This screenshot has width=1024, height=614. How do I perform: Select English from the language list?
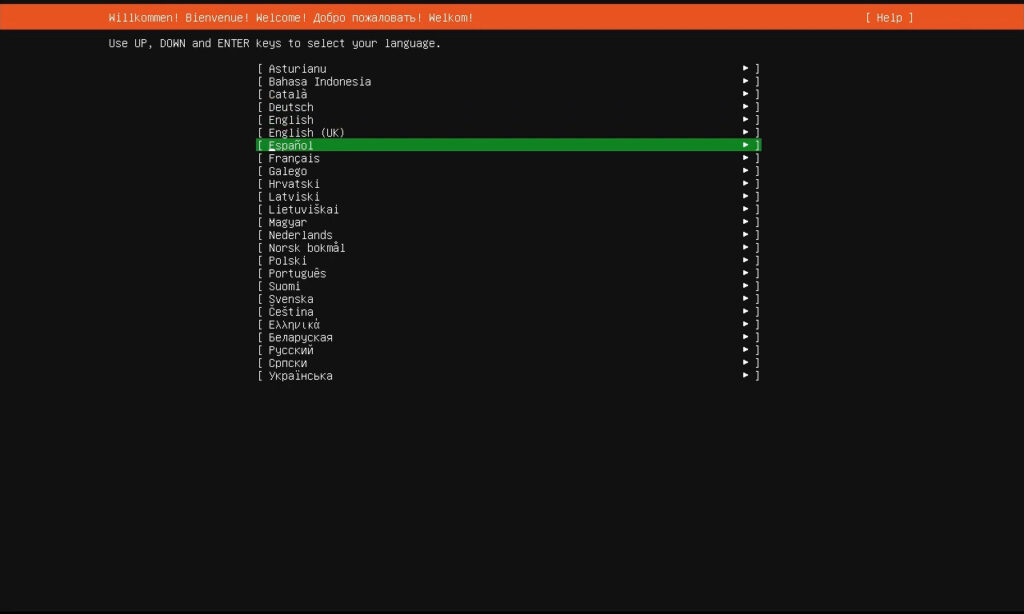[290, 120]
